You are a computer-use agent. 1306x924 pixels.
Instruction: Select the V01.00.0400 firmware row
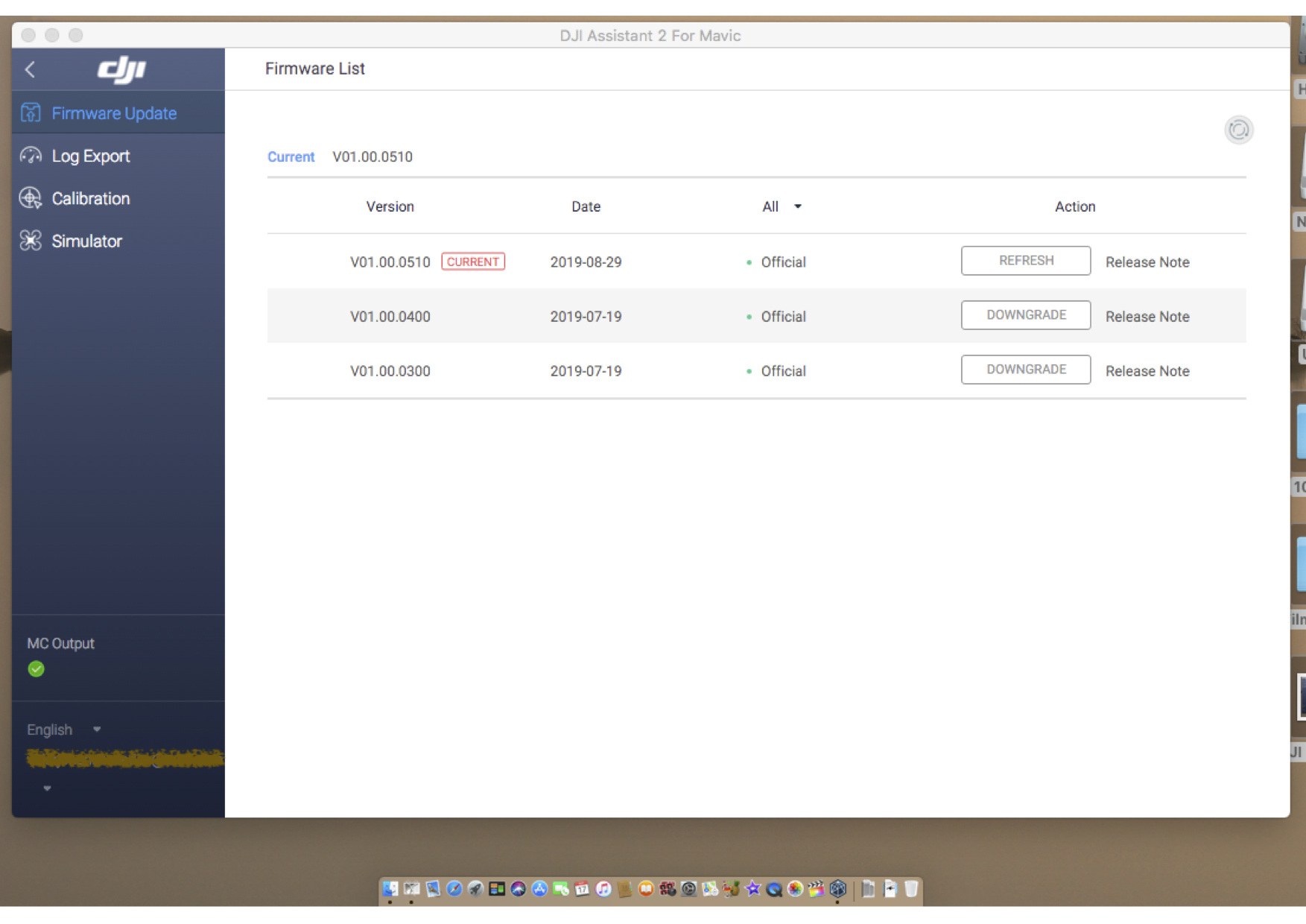pyautogui.click(x=390, y=317)
